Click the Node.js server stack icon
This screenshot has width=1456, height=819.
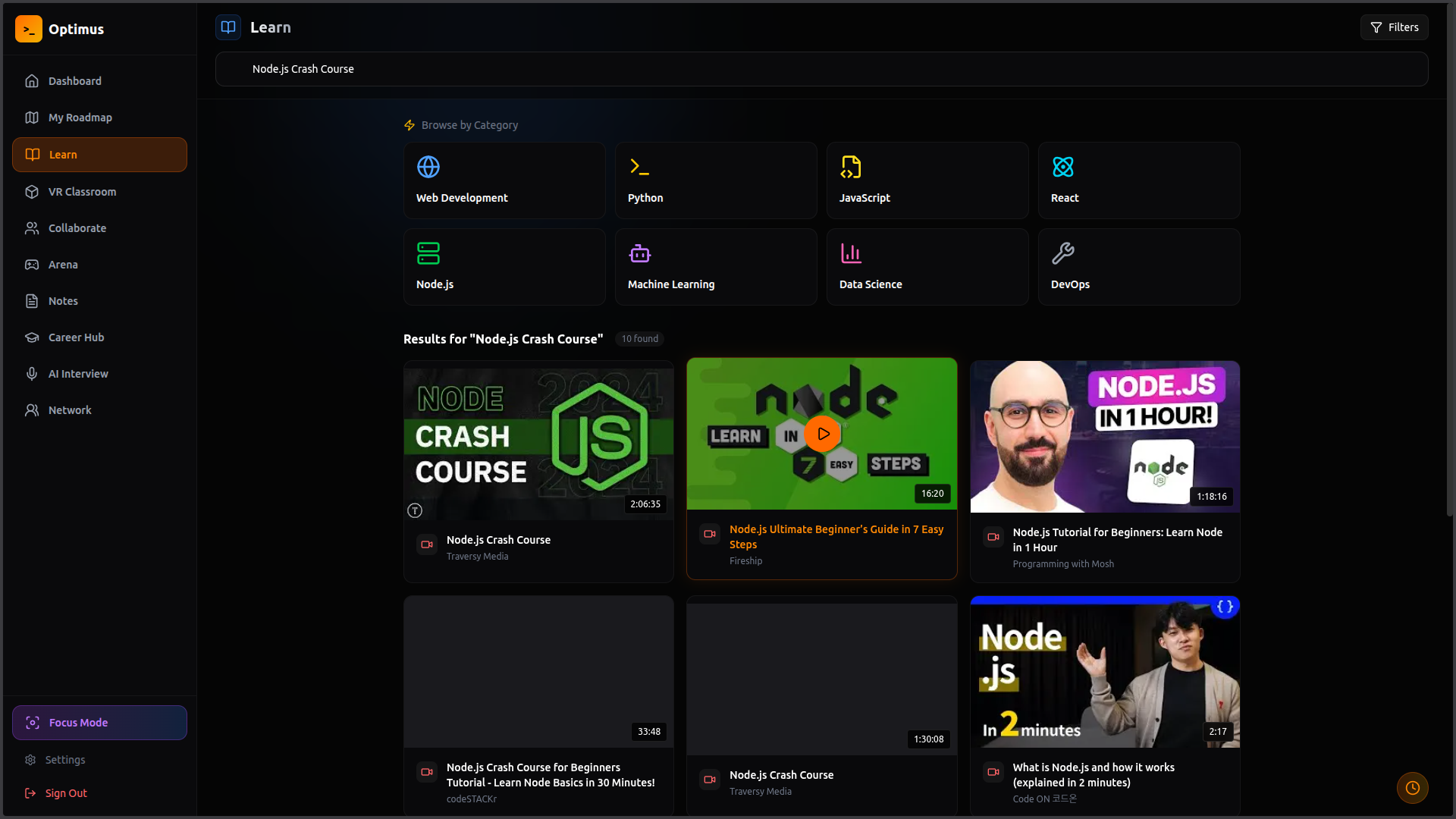pos(428,253)
